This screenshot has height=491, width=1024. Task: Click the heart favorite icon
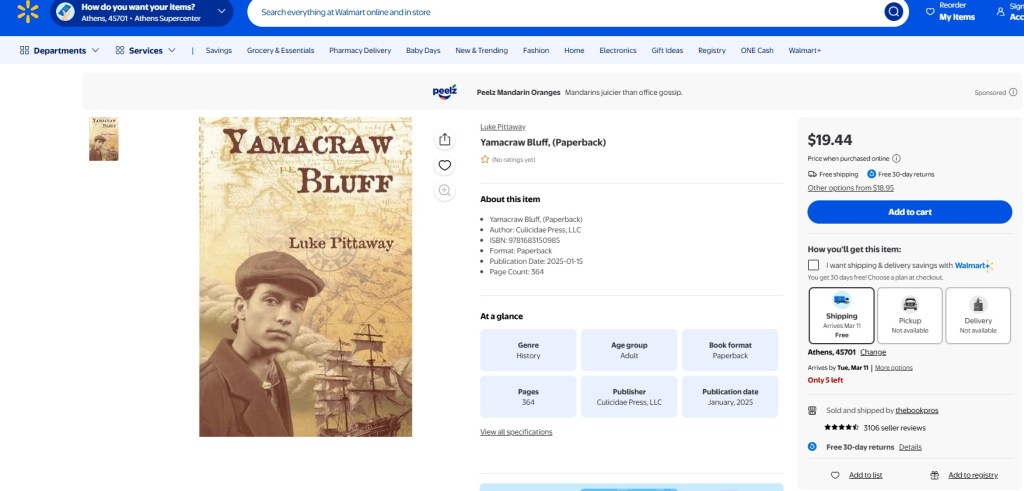(445, 165)
